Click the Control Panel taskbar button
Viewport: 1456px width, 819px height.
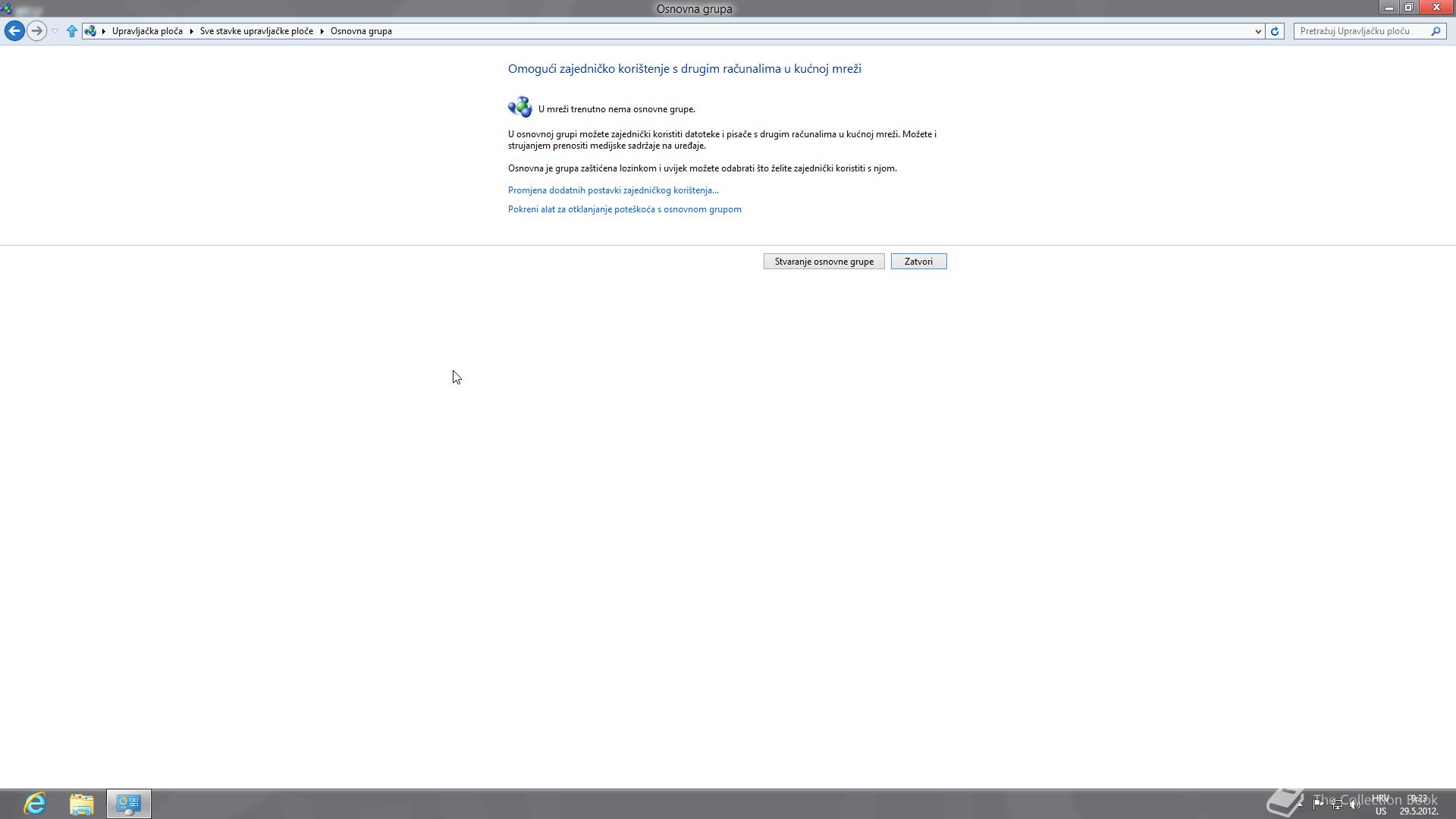129,804
